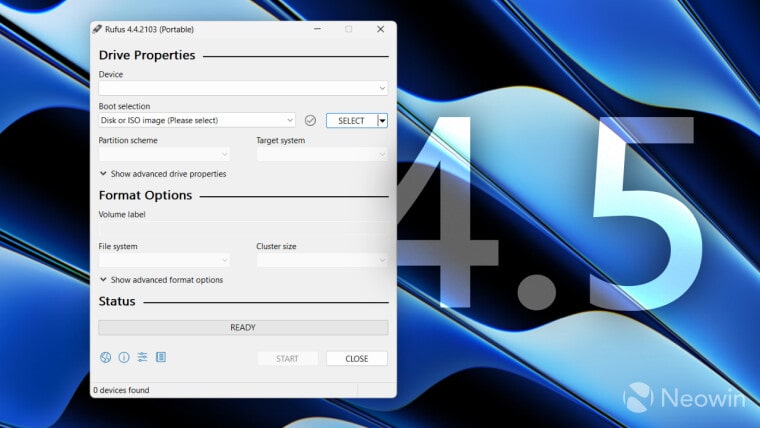Screen dimensions: 760x428
Task: Click the Rufus title bar icon
Action: tap(97, 29)
